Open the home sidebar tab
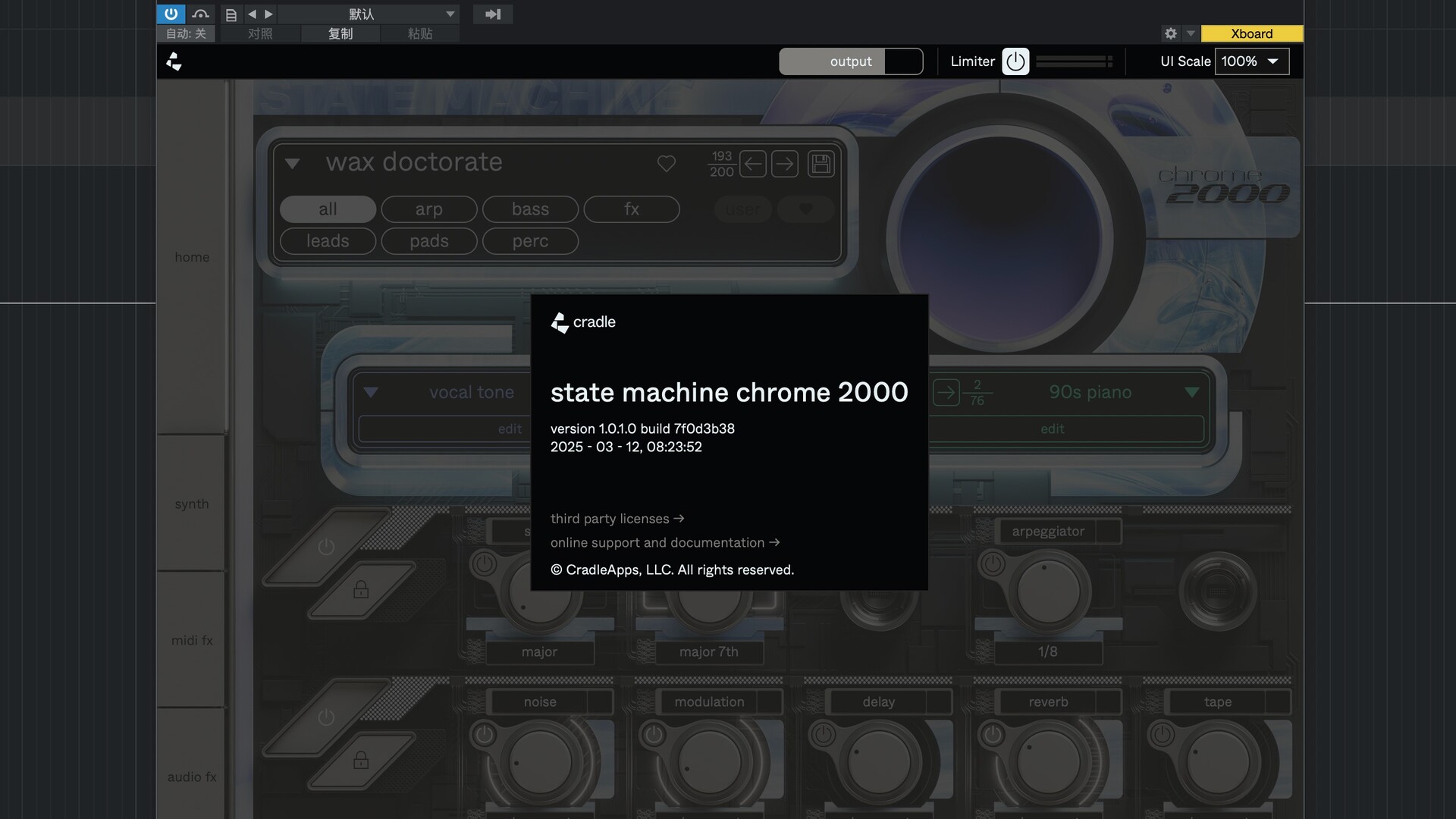 coord(192,257)
